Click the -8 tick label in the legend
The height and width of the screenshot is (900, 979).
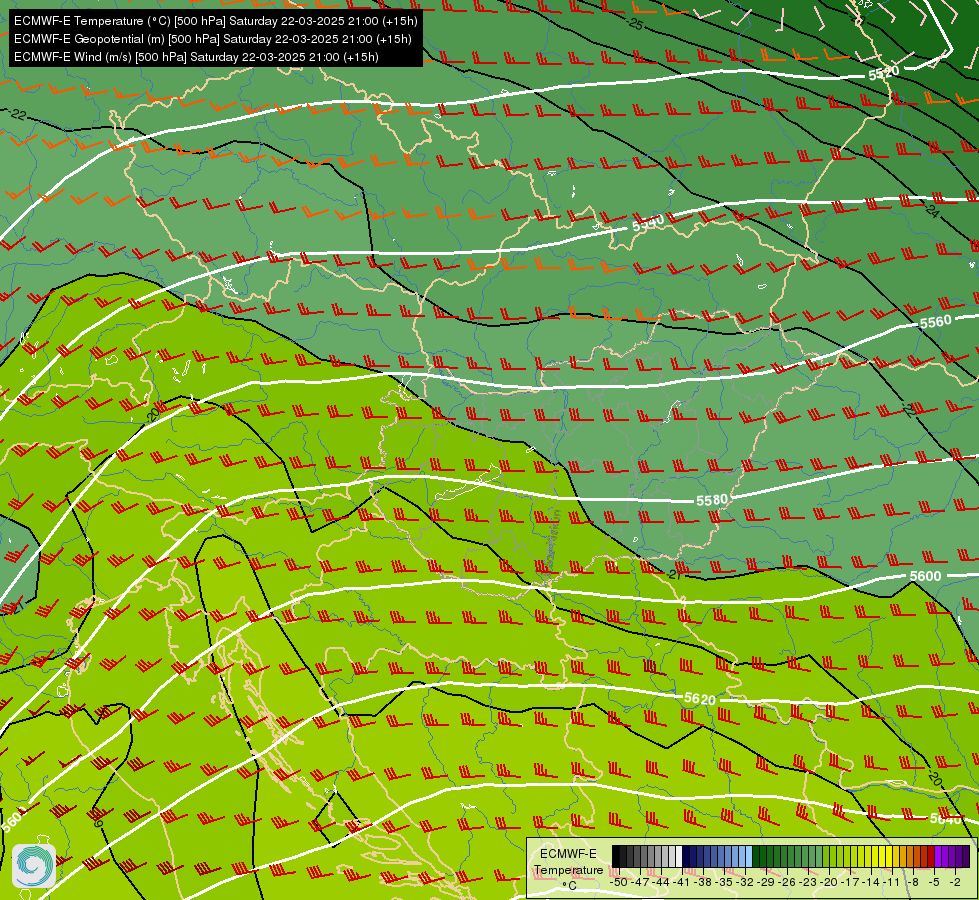913,883
